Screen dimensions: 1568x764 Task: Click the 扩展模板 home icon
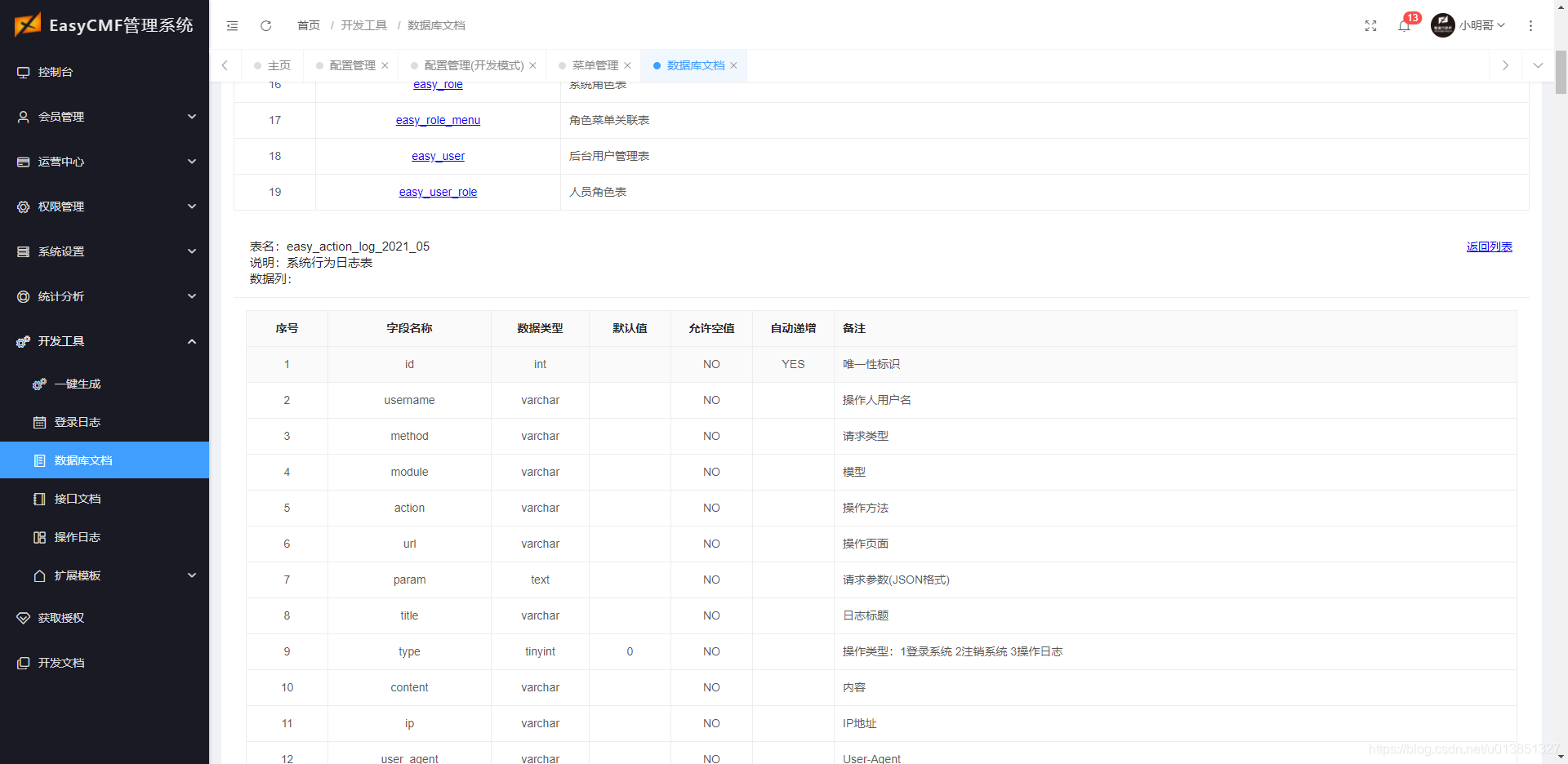click(39, 575)
